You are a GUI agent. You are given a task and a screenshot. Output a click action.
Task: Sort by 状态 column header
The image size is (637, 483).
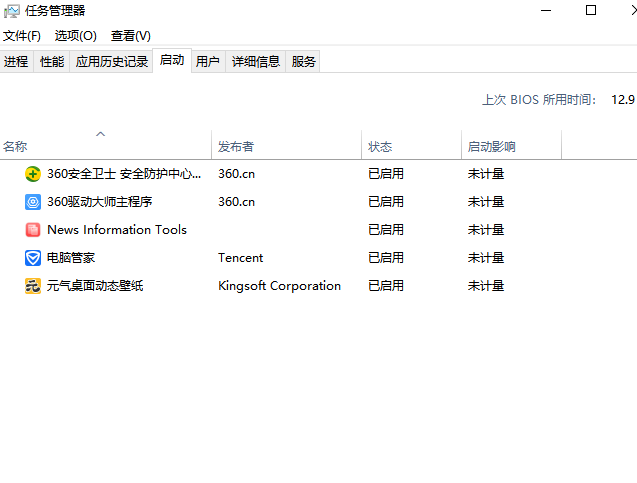[x=411, y=146]
